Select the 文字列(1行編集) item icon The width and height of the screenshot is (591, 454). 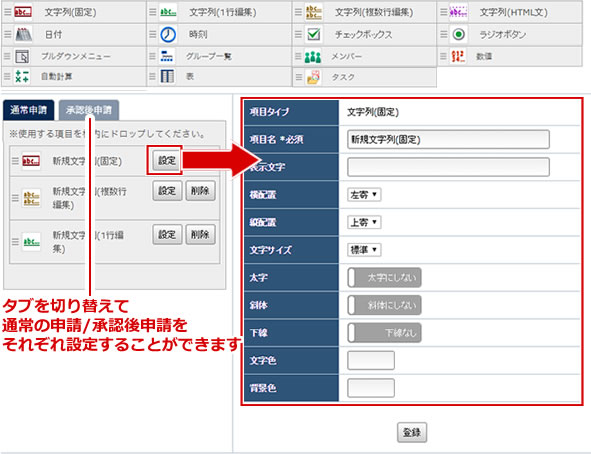[x=168, y=12]
